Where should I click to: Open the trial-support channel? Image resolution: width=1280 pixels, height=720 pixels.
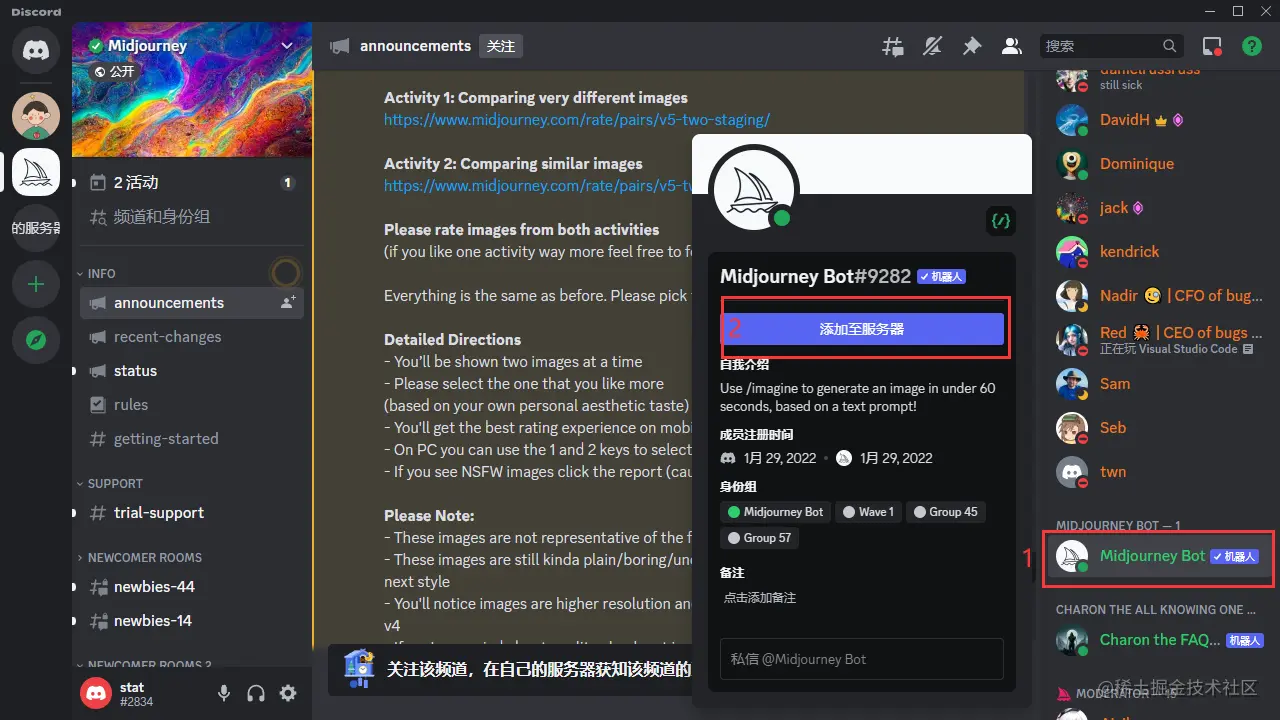(192, 513)
